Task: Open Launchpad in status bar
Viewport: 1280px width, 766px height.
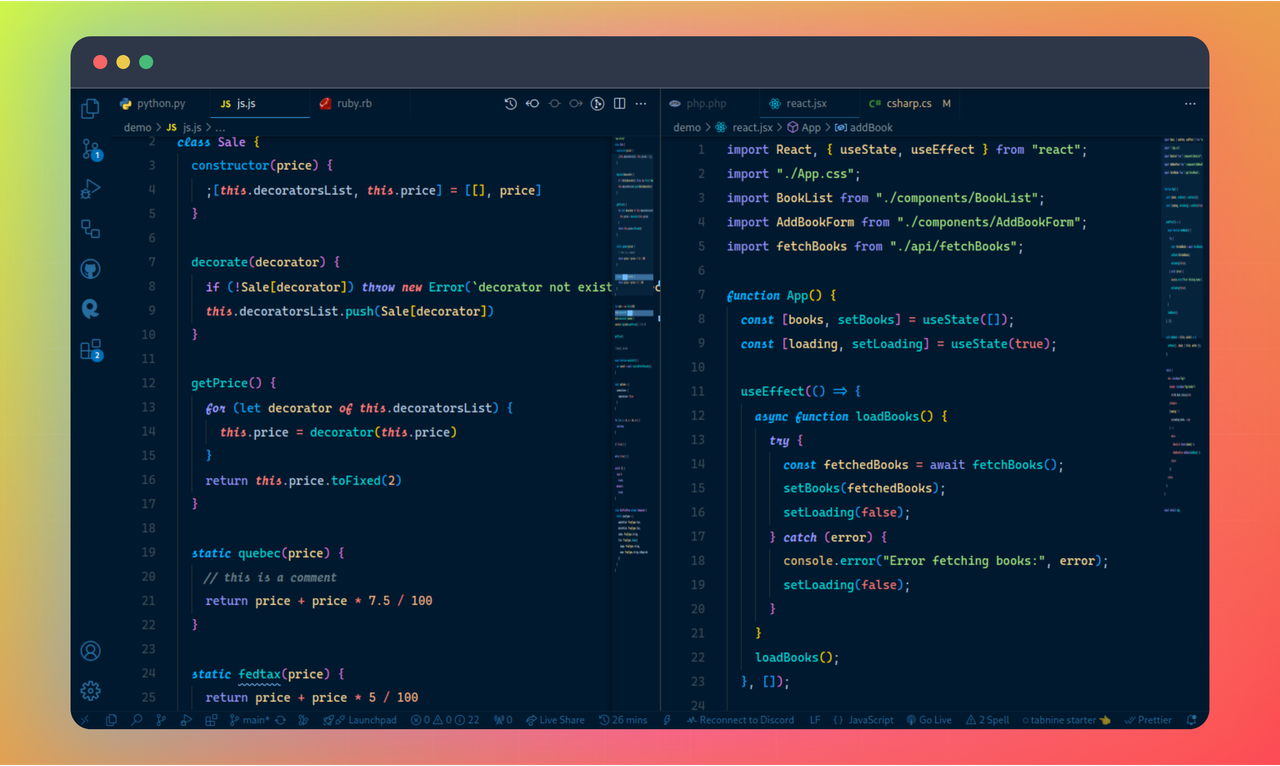Action: click(x=360, y=720)
